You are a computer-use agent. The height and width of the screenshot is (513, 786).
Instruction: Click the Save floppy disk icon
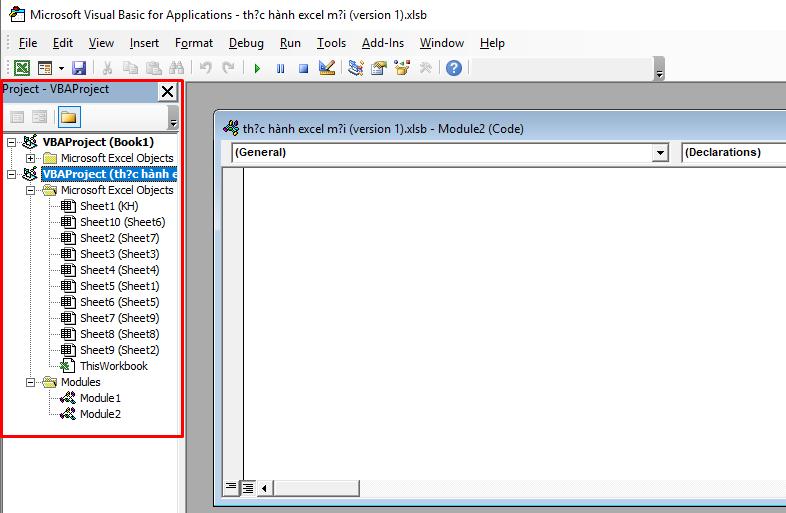(79, 68)
